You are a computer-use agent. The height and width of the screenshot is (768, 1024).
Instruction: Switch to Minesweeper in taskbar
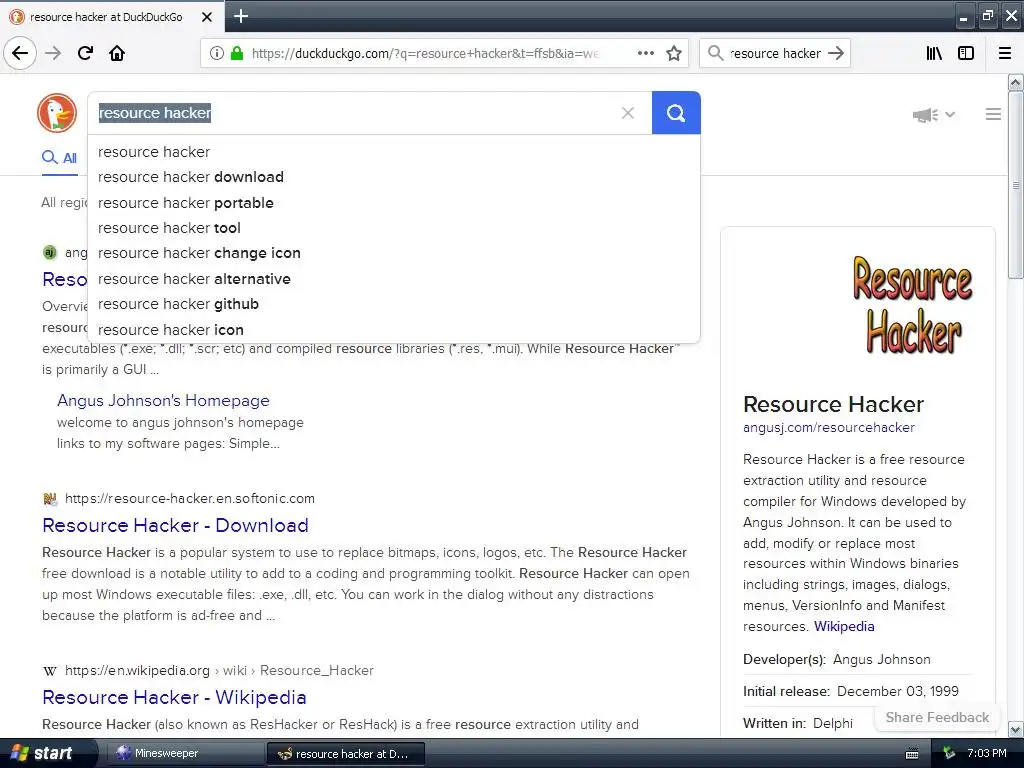click(184, 753)
